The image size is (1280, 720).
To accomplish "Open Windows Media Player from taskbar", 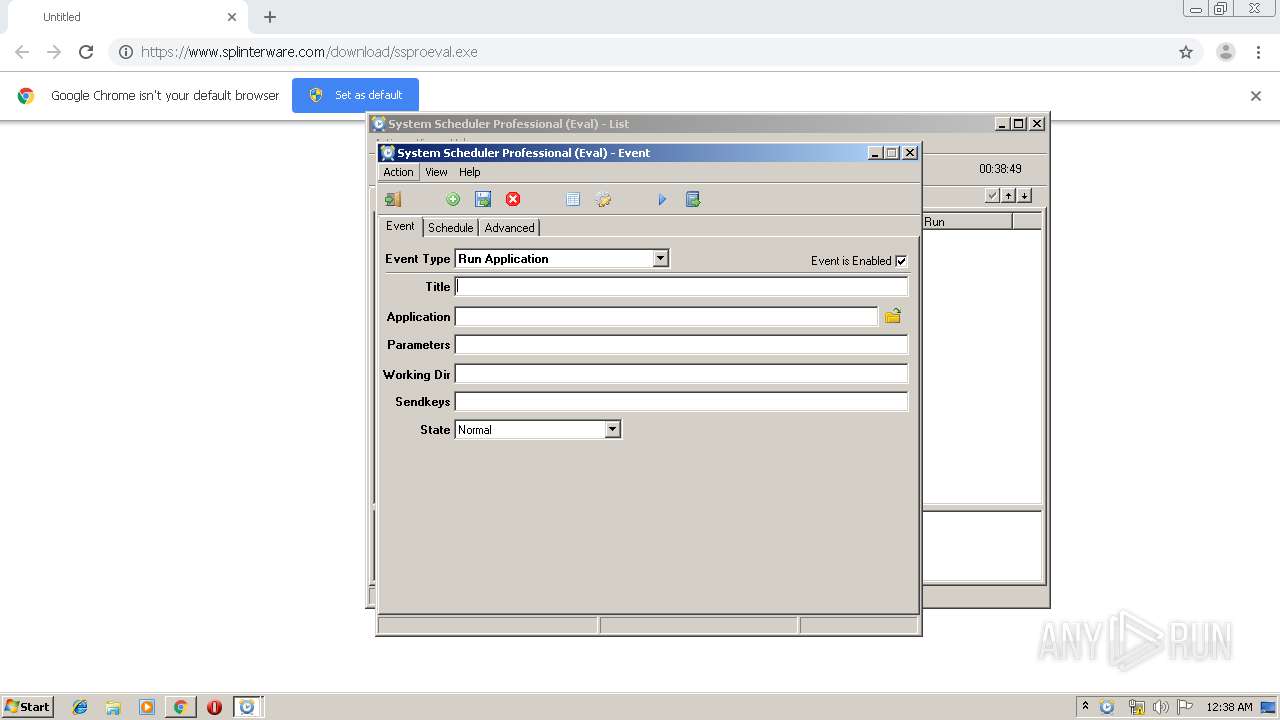I will tap(147, 707).
